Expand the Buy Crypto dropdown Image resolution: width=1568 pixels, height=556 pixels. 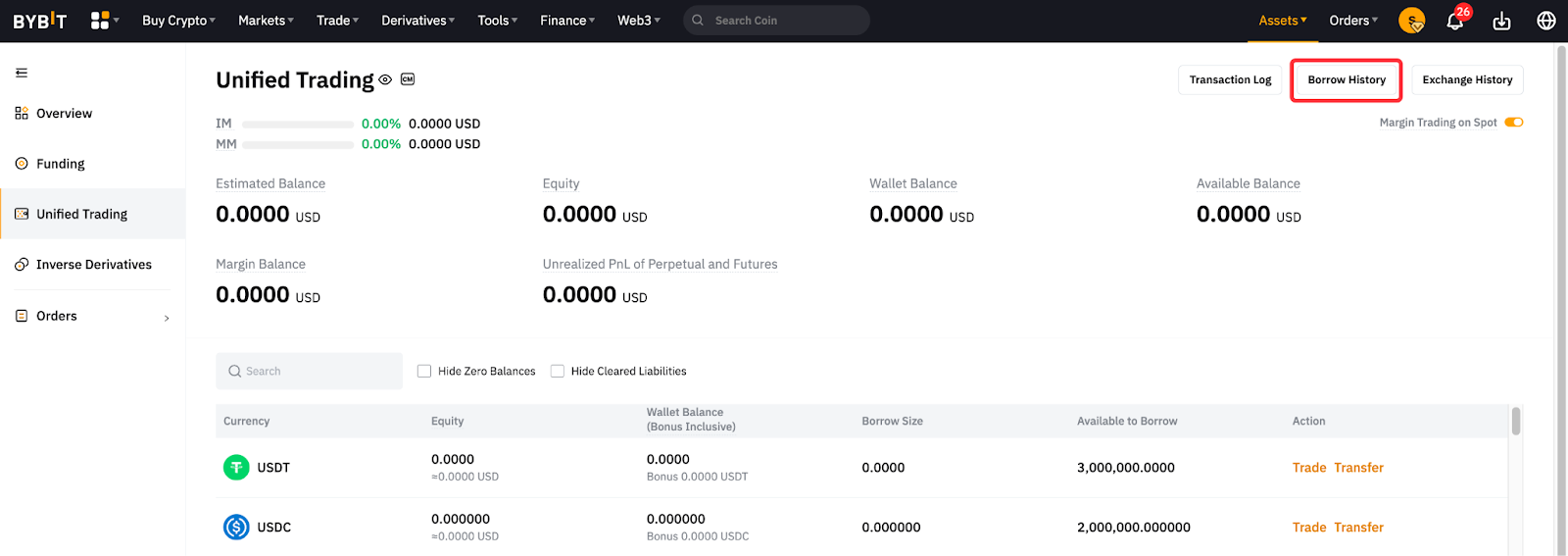click(x=178, y=21)
